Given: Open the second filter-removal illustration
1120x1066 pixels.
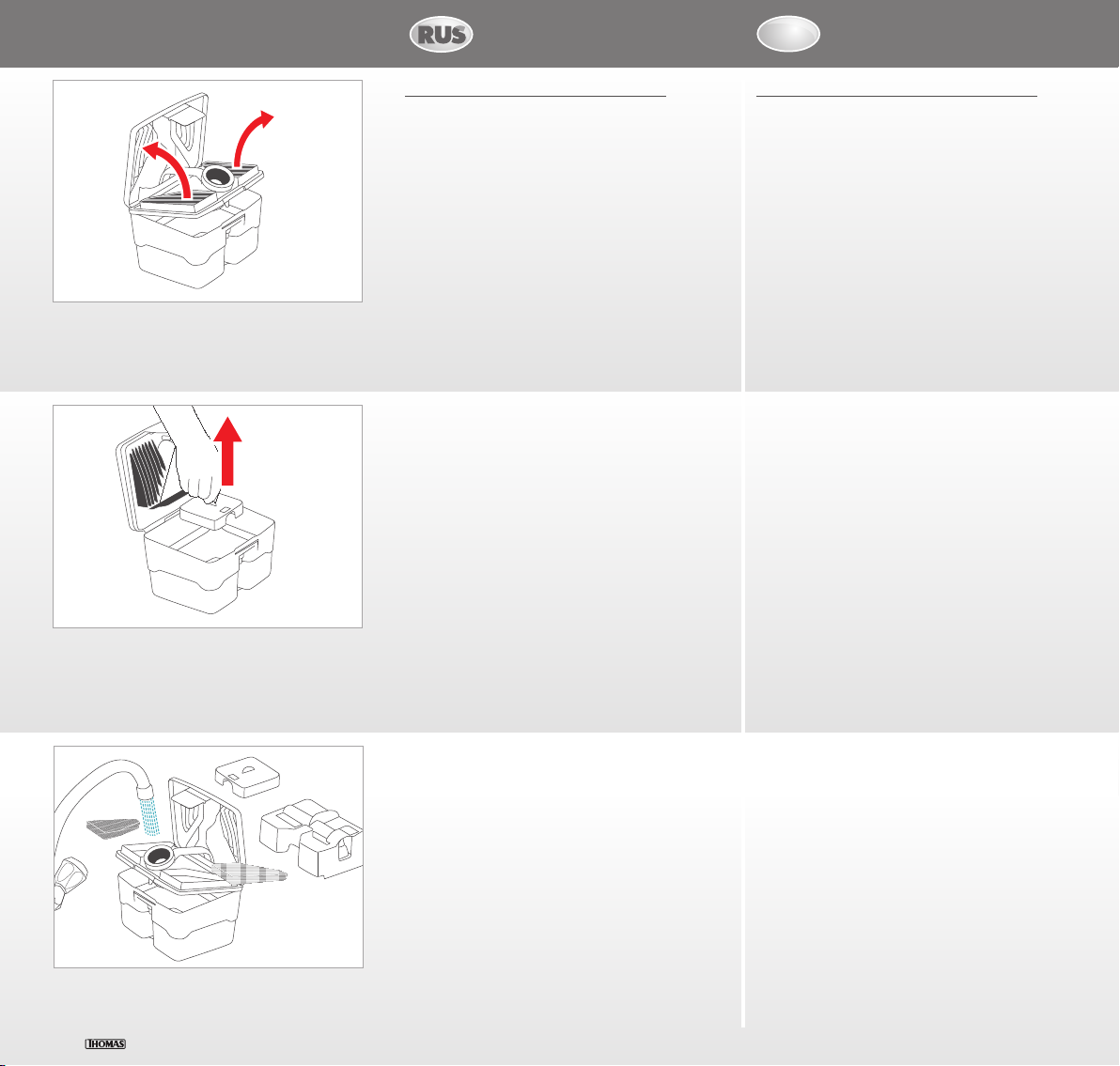Looking at the screenshot, I should [x=208, y=517].
